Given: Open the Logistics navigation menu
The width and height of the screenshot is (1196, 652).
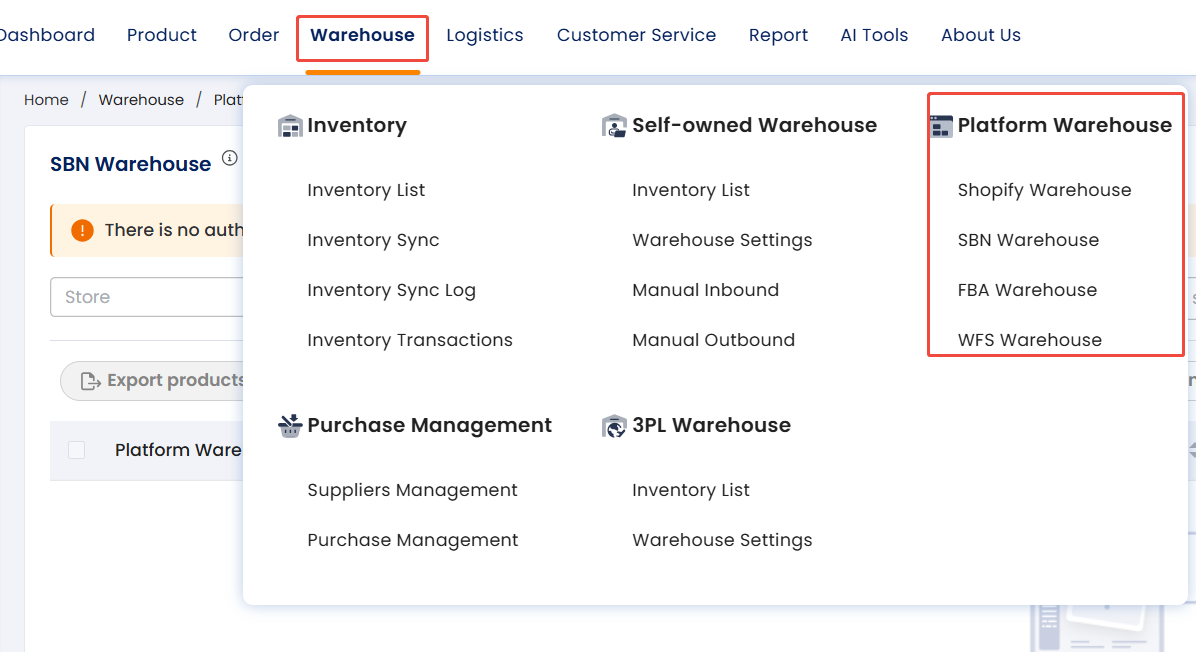Looking at the screenshot, I should click(484, 36).
